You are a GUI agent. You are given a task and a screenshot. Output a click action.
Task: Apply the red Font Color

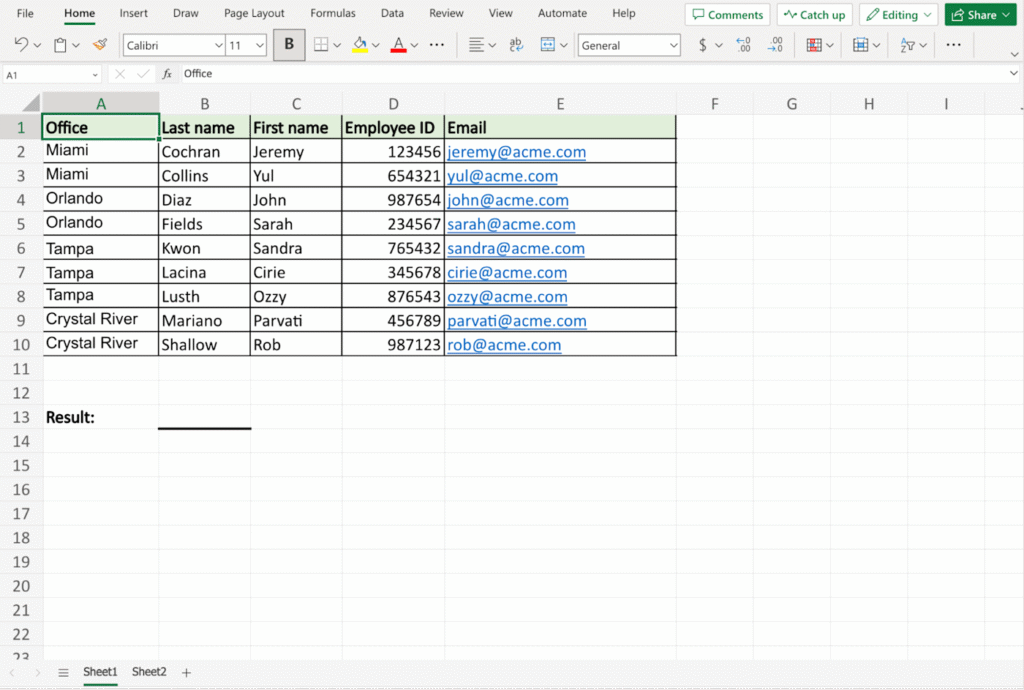(x=398, y=44)
